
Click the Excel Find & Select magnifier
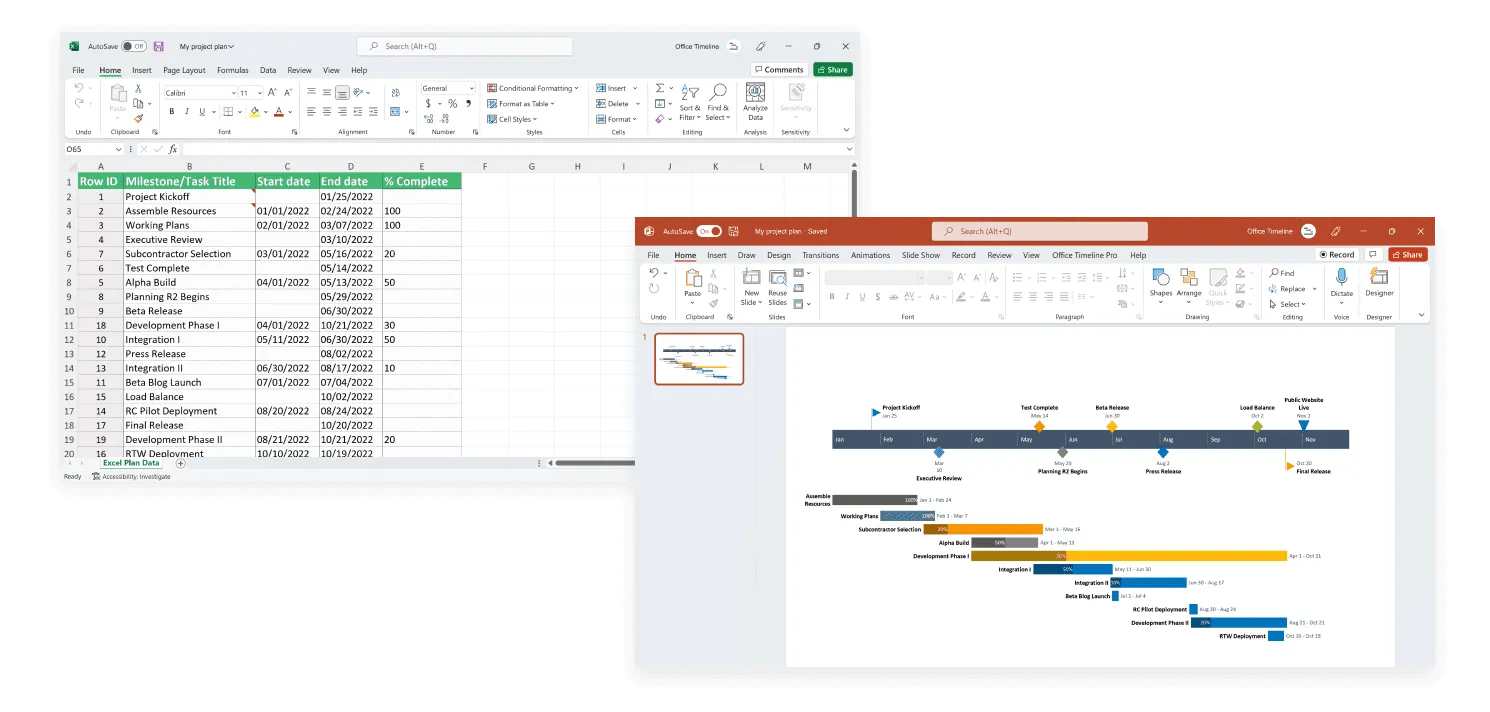pos(717,93)
